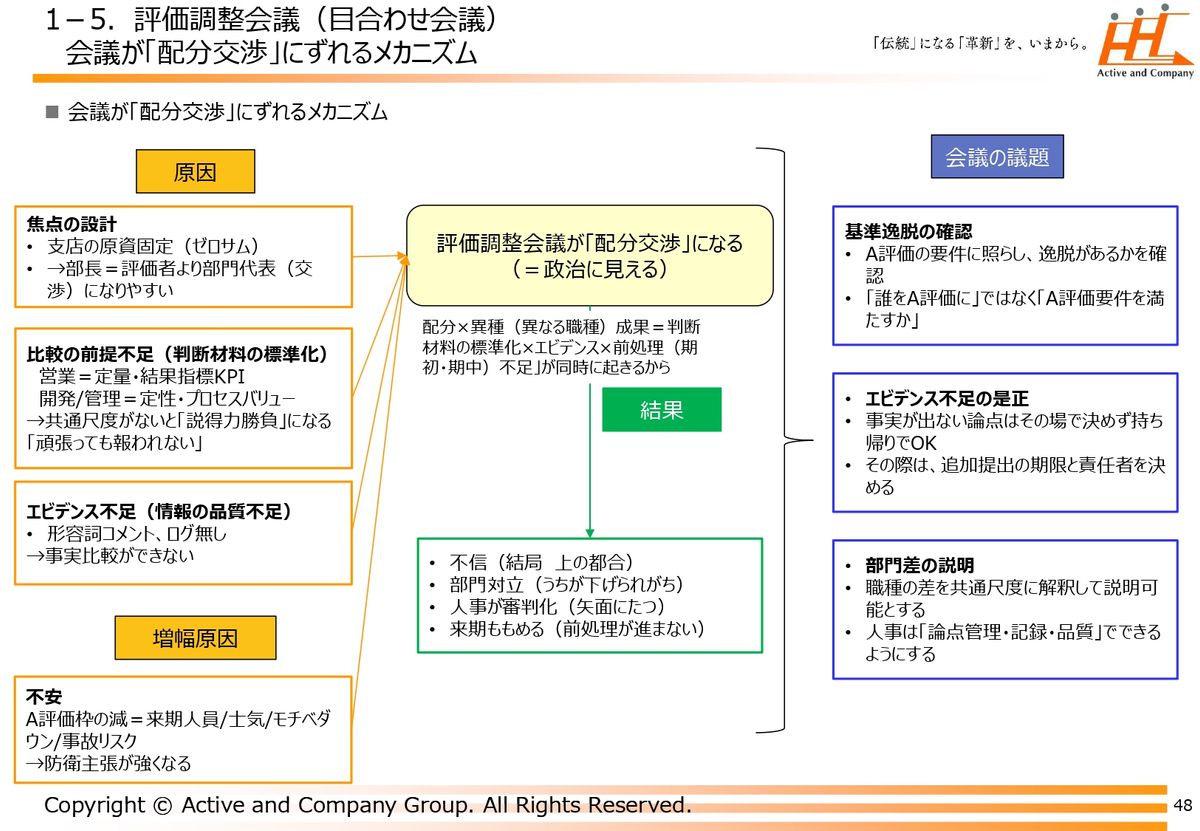The image size is (1200, 831).
Task: Click the エビデンス不足の是正 box
Action: tap(1005, 443)
